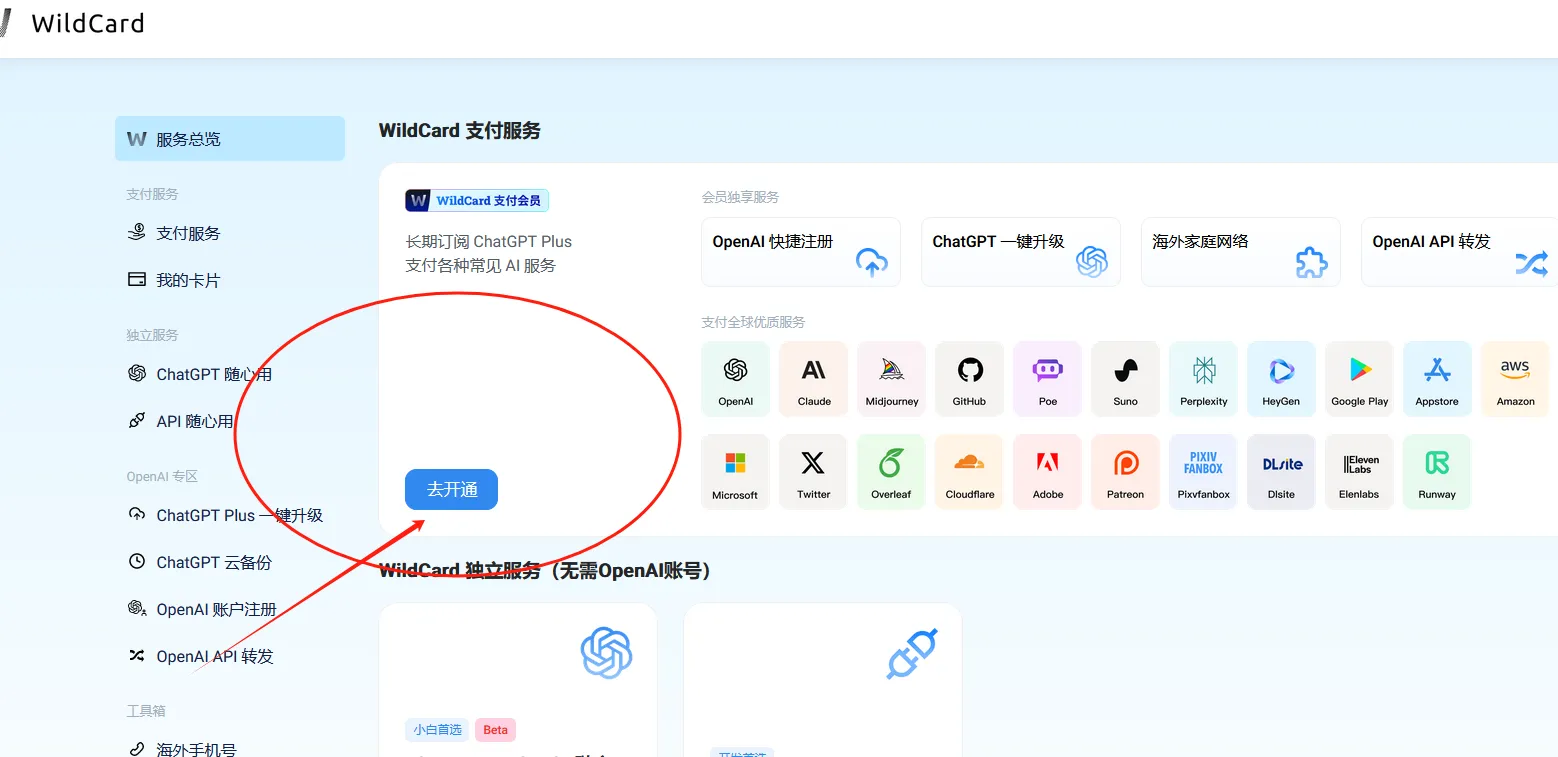Screen dimensions: 1558x757
Task: Select the Cloudflare service icon
Action: [969, 471]
